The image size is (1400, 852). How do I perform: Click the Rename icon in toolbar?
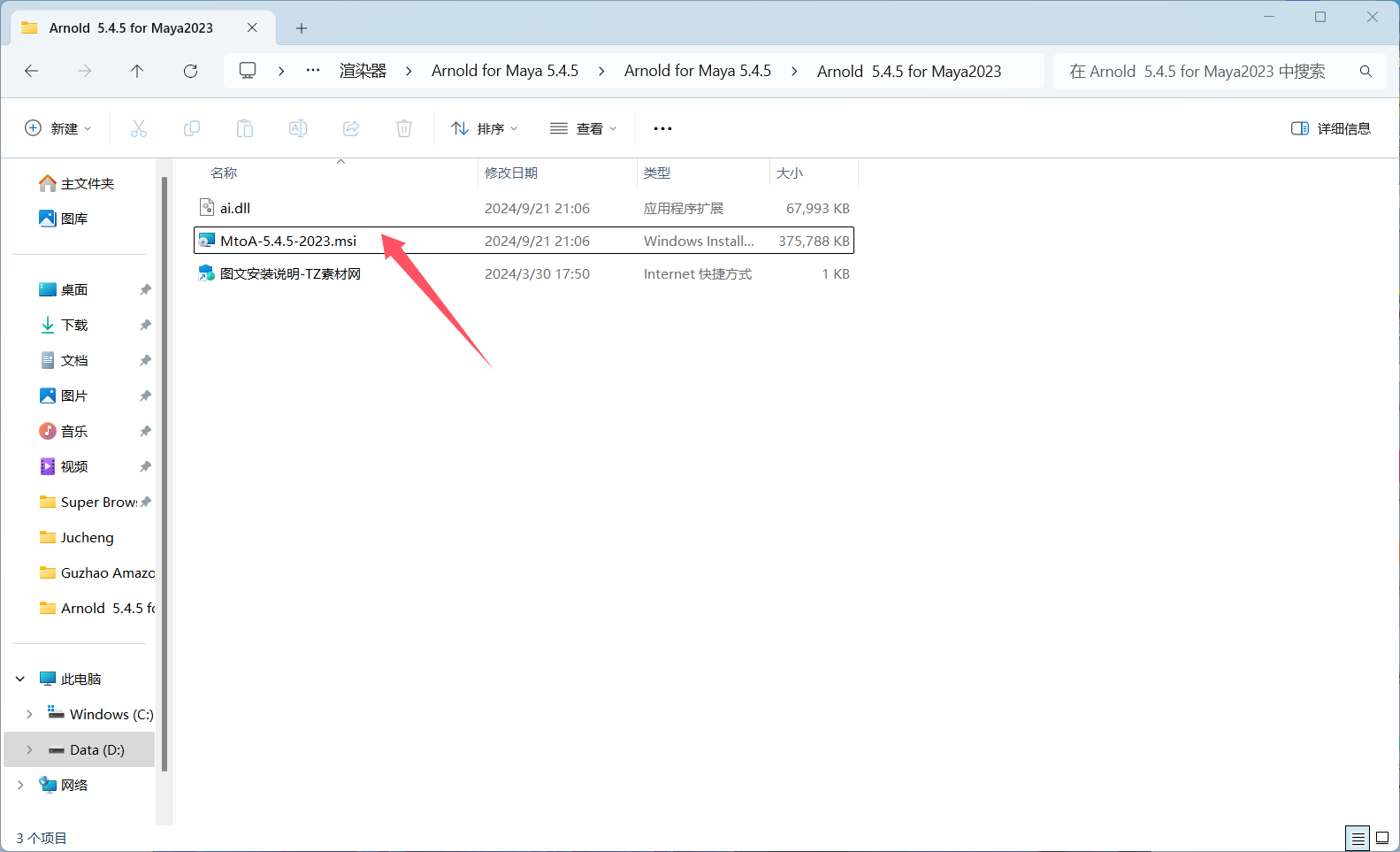pyautogui.click(x=298, y=128)
